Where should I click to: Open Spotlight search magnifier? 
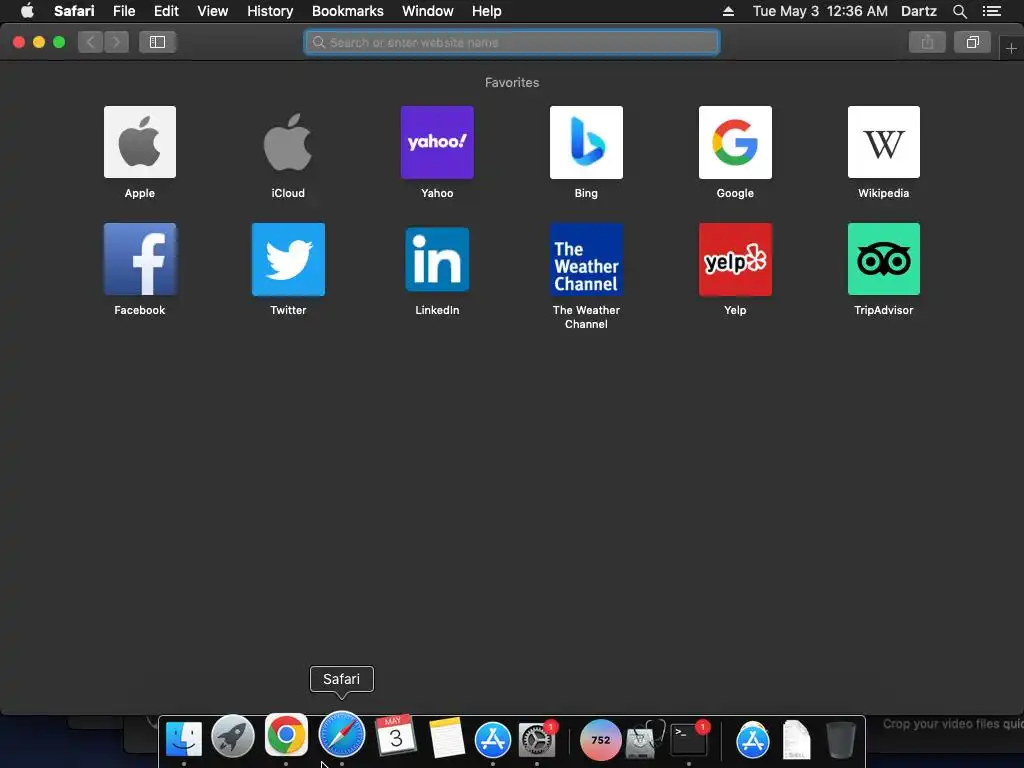pyautogui.click(x=959, y=11)
